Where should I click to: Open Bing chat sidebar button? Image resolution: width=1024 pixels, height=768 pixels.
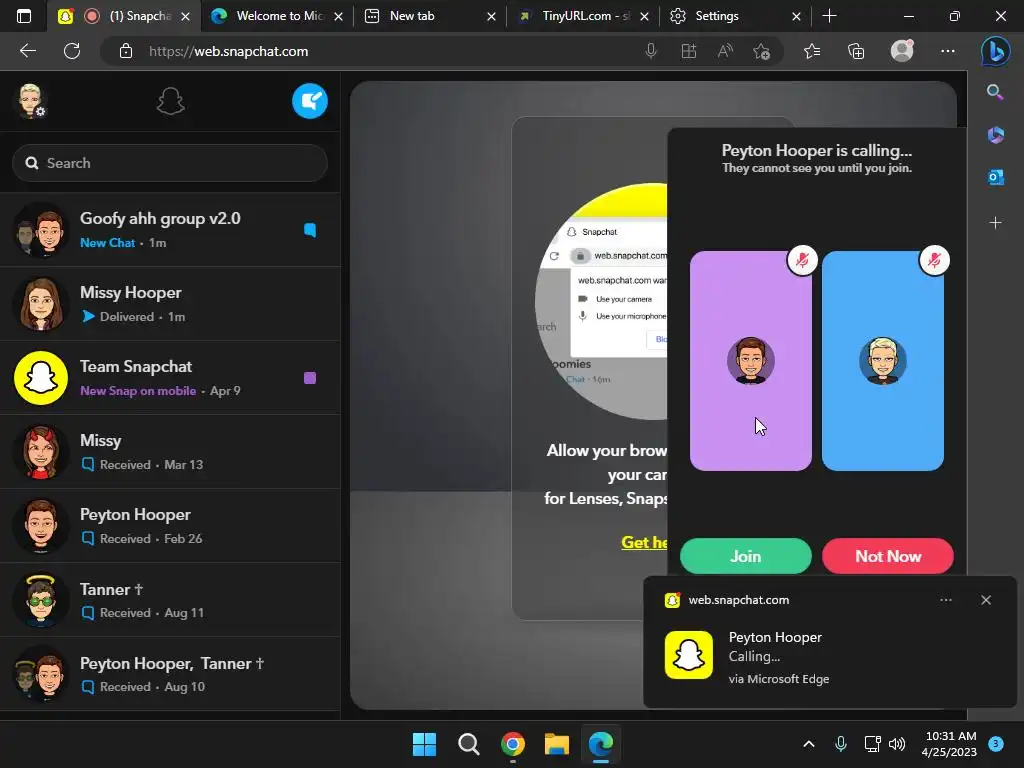pos(995,51)
